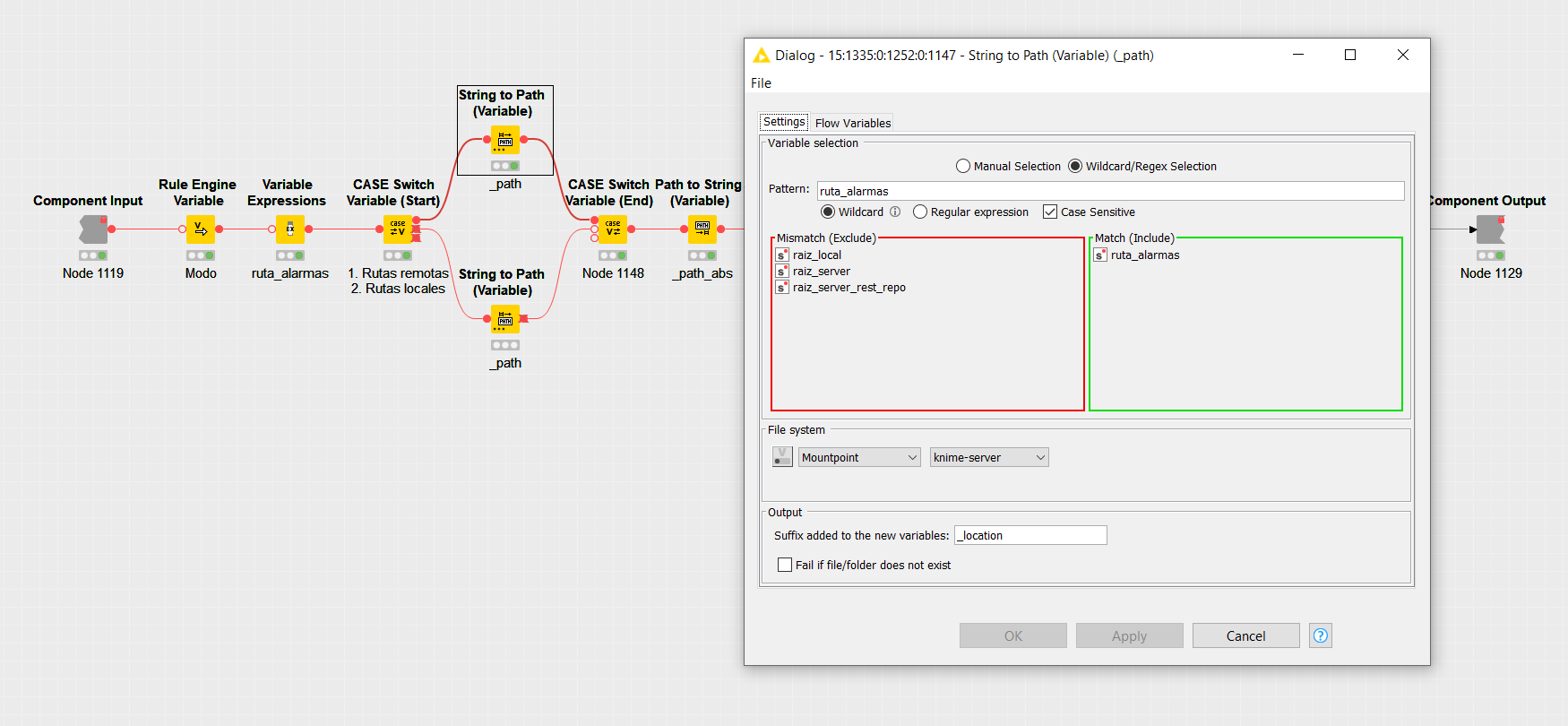This screenshot has width=1568, height=726.
Task: Switch to the Flow Variables tab
Action: click(x=852, y=123)
